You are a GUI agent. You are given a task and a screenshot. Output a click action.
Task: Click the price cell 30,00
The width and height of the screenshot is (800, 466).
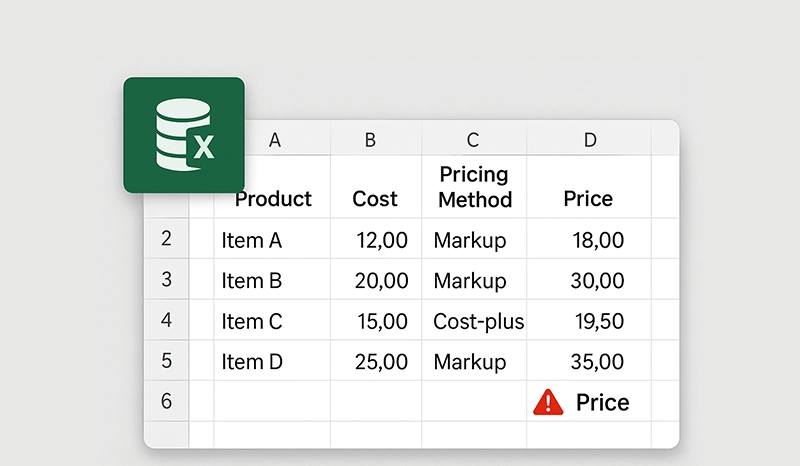(x=589, y=279)
